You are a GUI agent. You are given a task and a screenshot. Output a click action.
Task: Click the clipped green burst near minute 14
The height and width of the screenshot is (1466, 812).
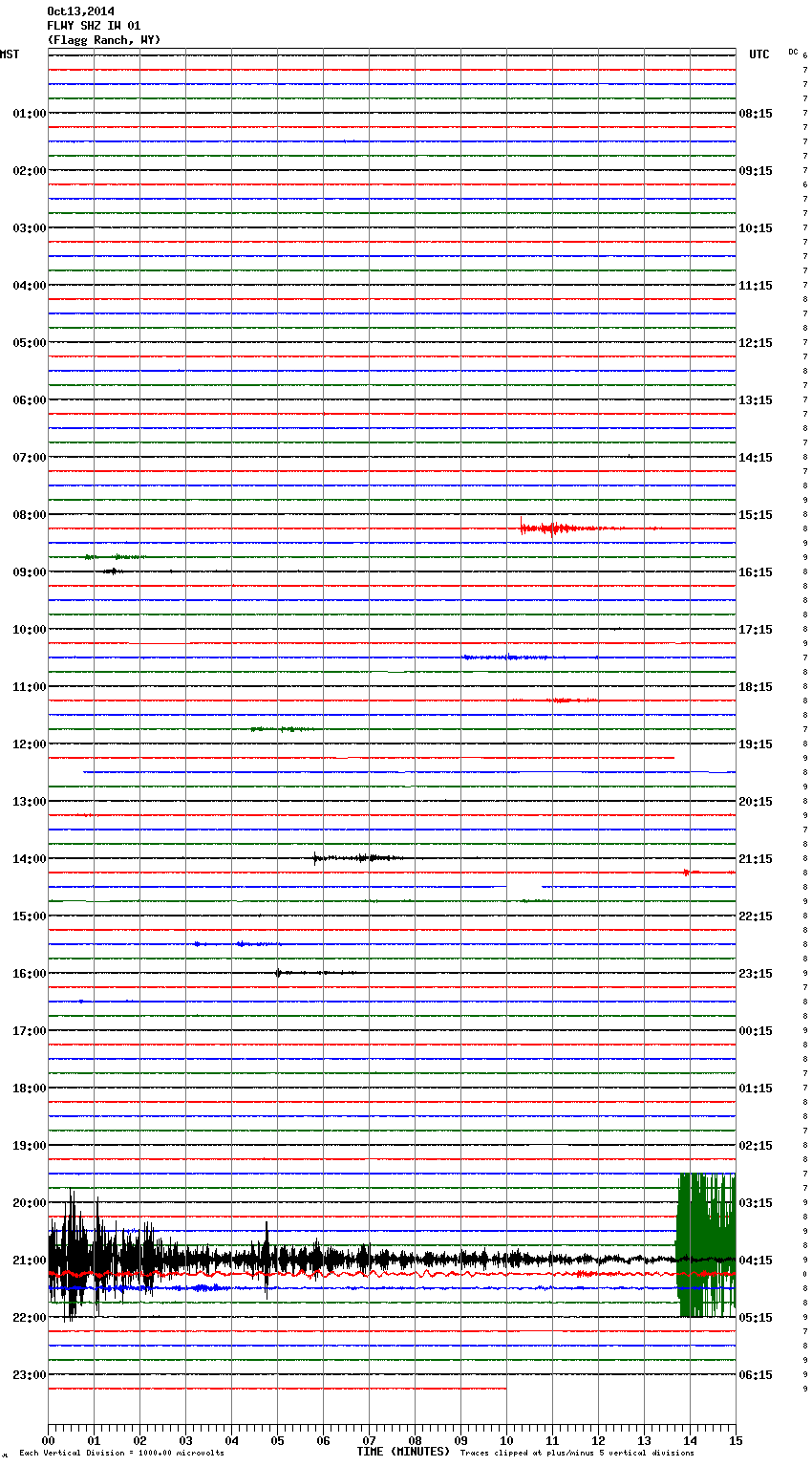[706, 1245]
